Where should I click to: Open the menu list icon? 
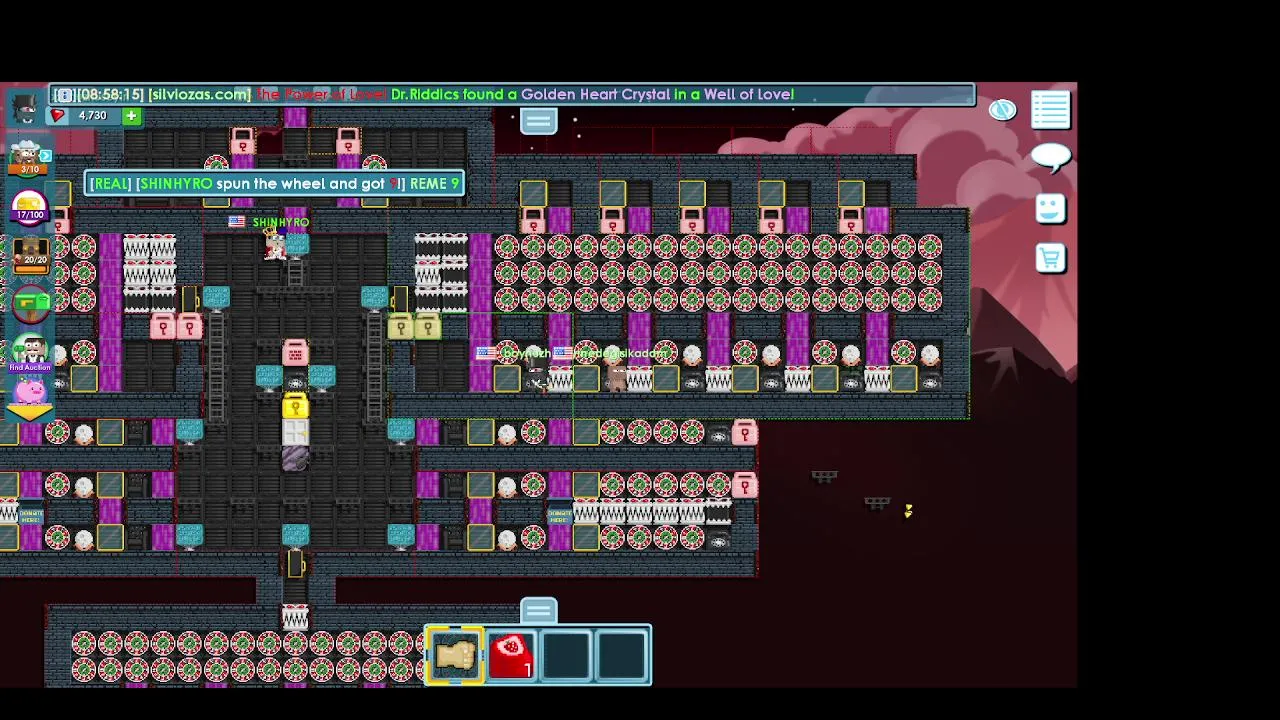click(1051, 110)
